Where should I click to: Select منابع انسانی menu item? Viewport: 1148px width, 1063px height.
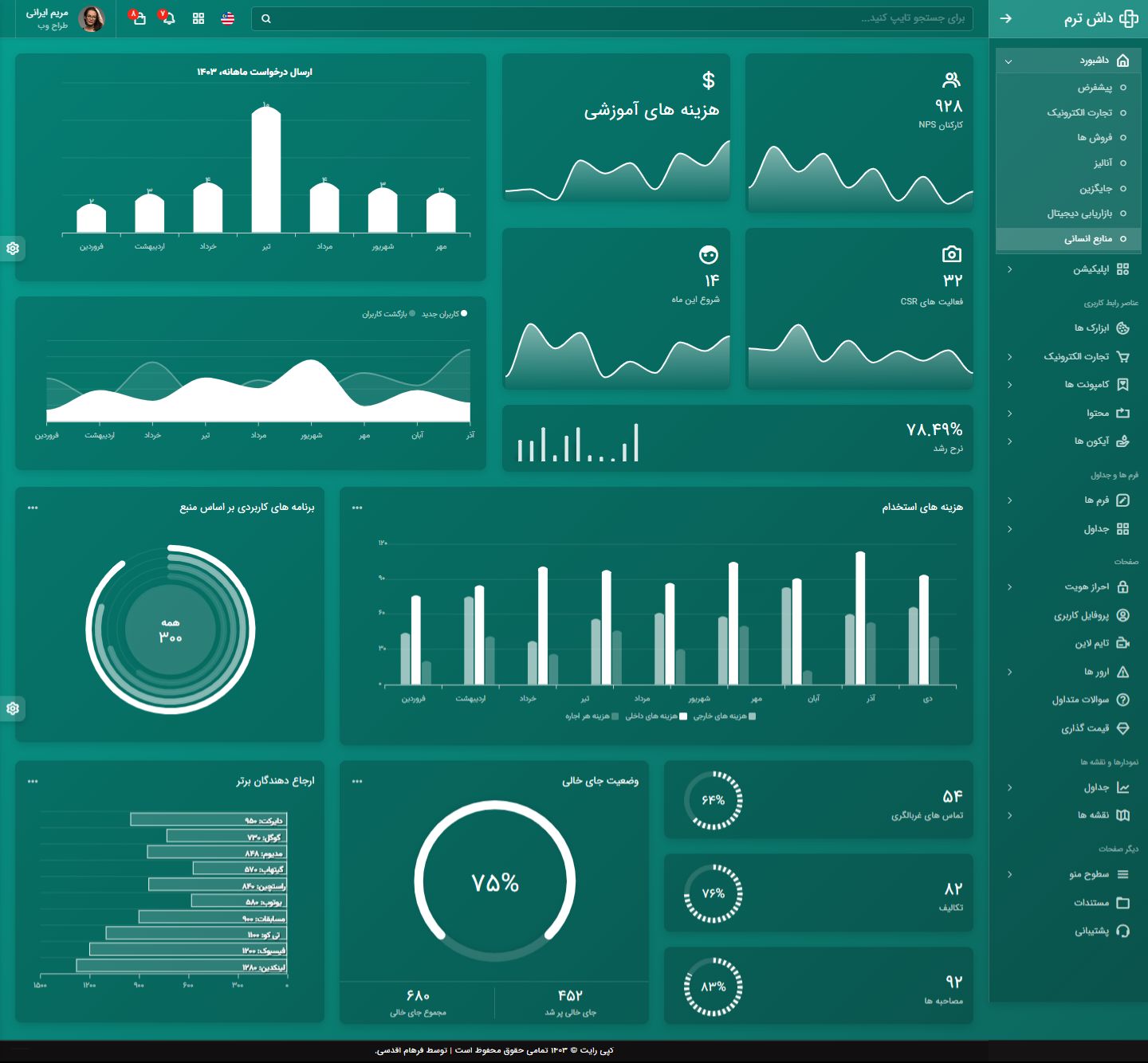[x=1069, y=239]
